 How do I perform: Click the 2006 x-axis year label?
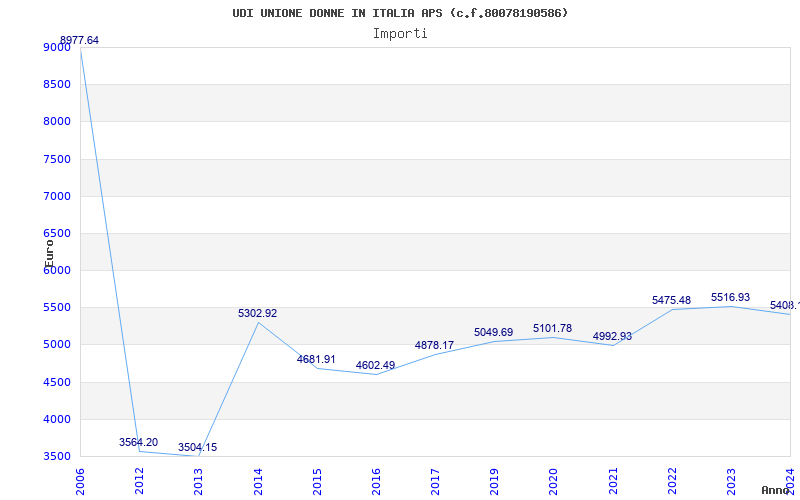pos(80,482)
